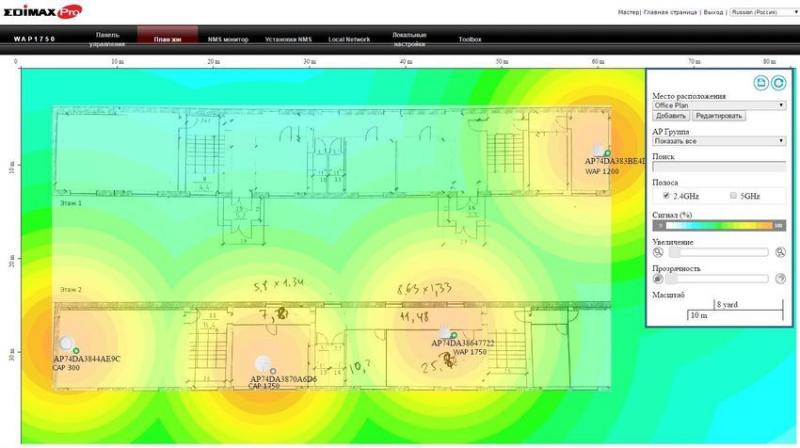Select the WAP 1750 access point marker

click(x=444, y=333)
